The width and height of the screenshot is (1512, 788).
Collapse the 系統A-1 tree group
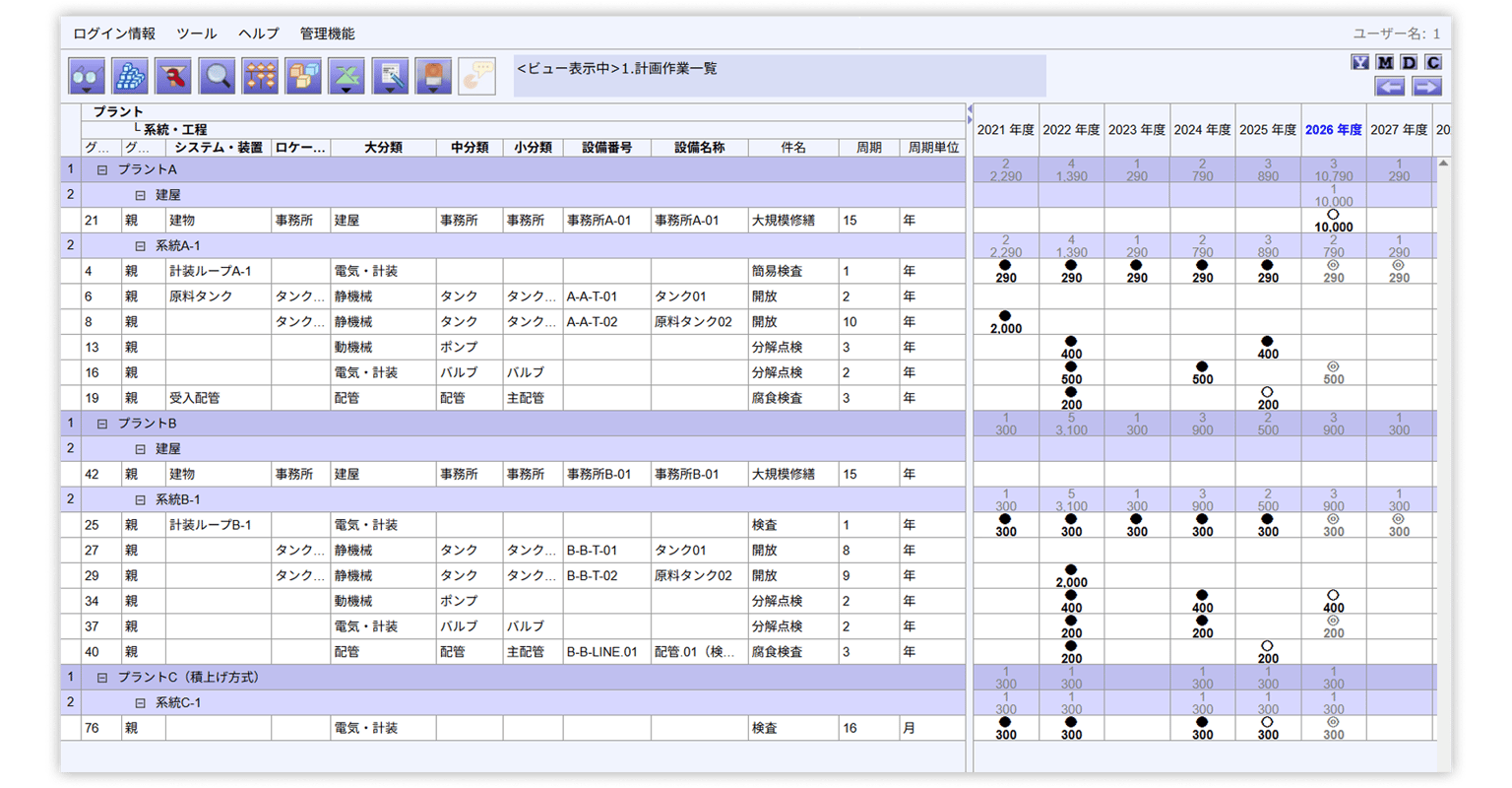tap(140, 246)
